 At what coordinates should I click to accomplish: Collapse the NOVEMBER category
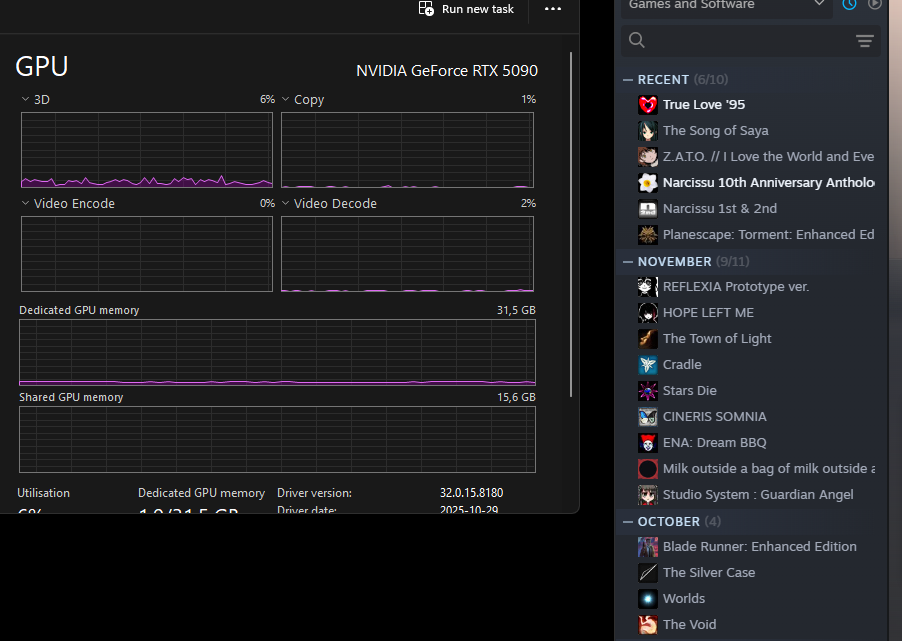pos(628,261)
